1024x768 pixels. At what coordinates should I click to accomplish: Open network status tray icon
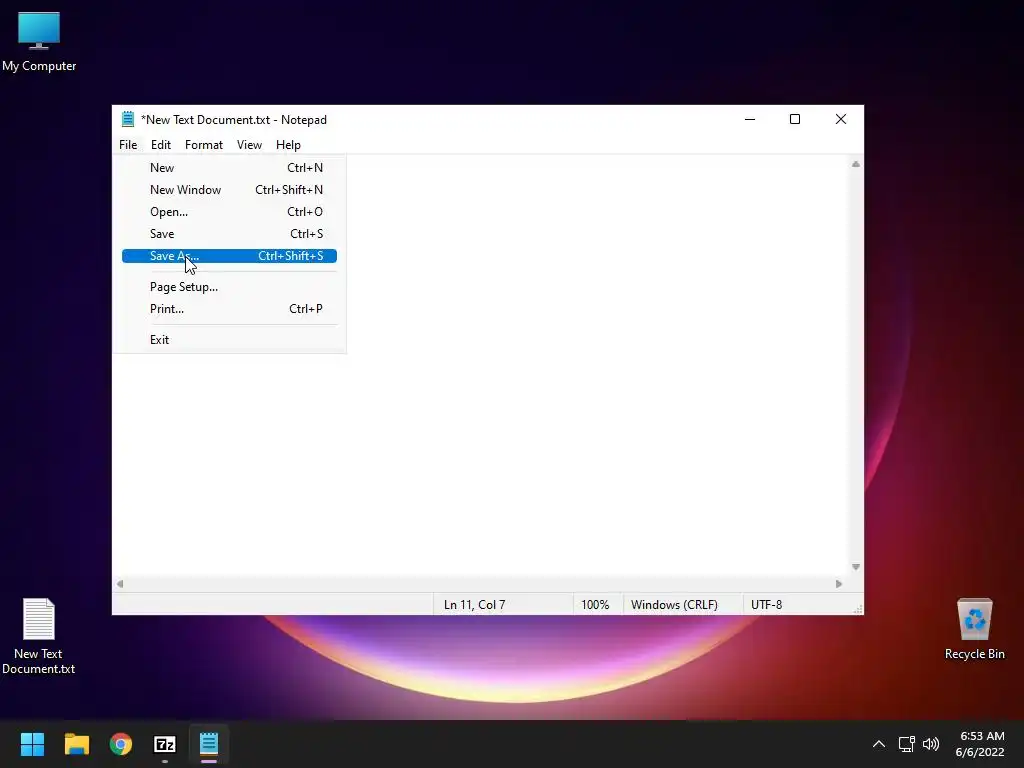point(906,744)
